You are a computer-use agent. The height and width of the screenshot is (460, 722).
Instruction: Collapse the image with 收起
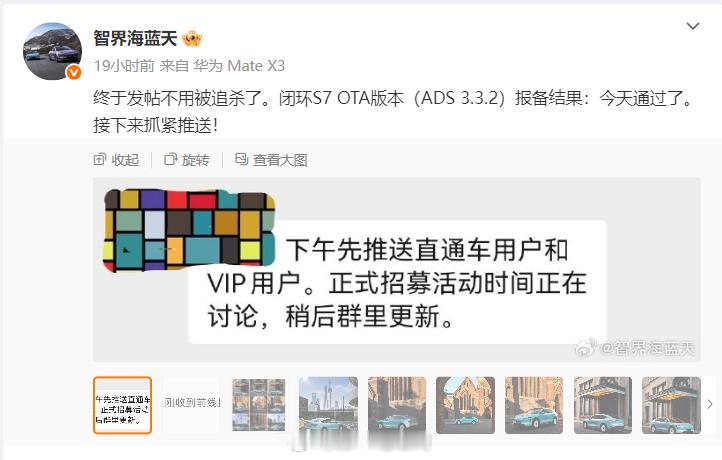[116, 160]
